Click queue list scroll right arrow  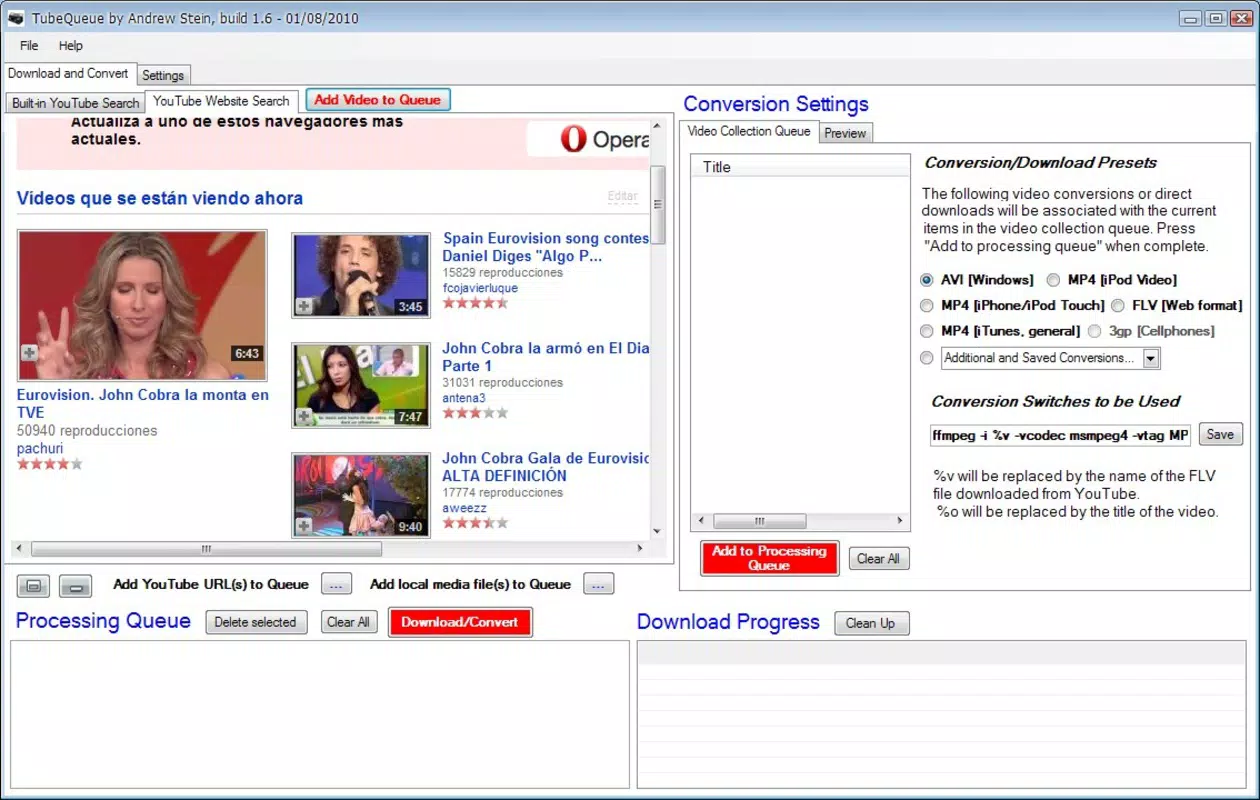pos(900,521)
